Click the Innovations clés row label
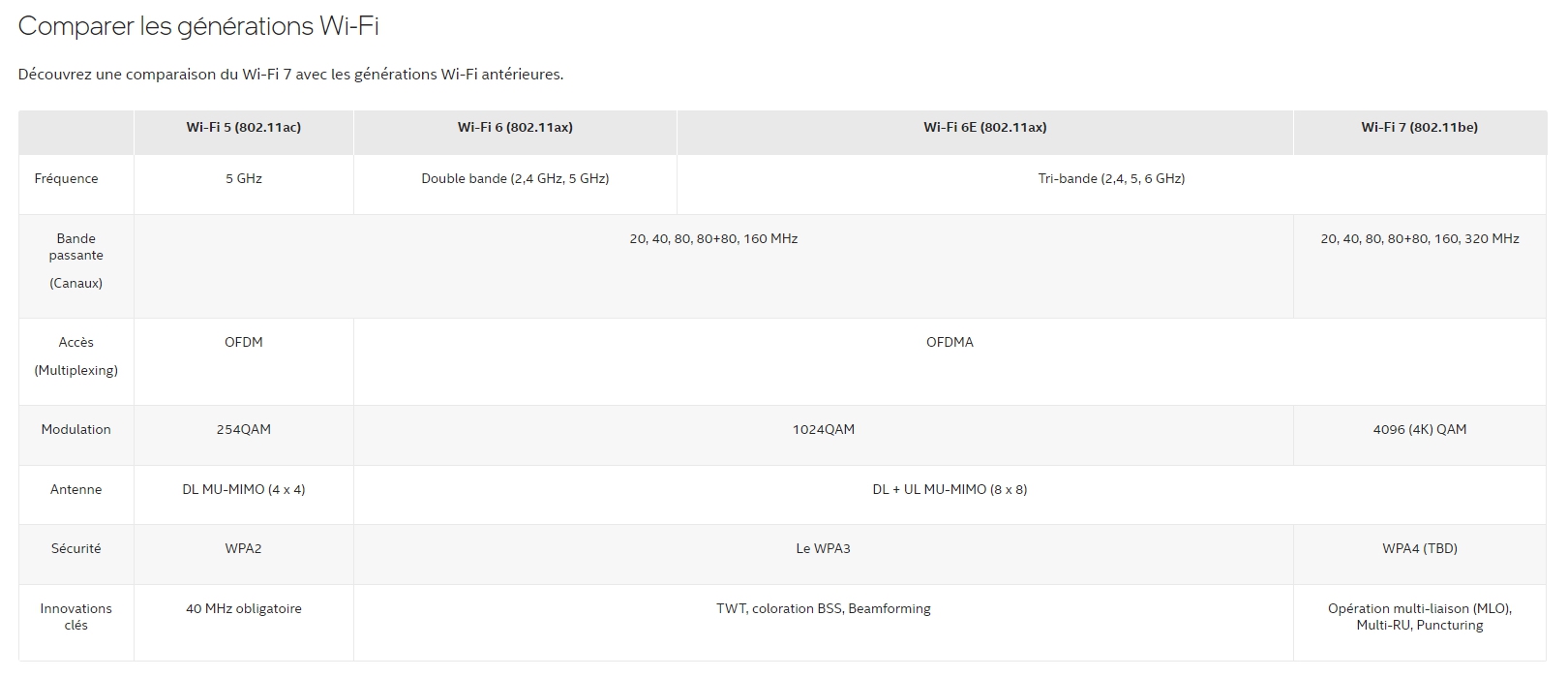The image size is (1568, 678). click(x=75, y=617)
